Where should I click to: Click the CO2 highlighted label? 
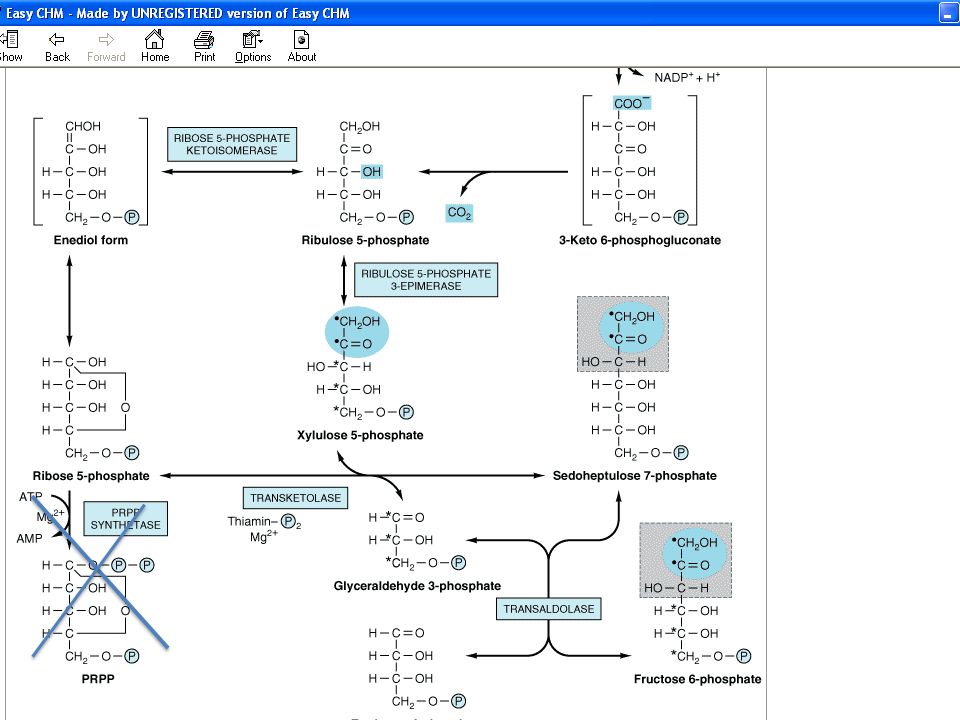(x=459, y=212)
